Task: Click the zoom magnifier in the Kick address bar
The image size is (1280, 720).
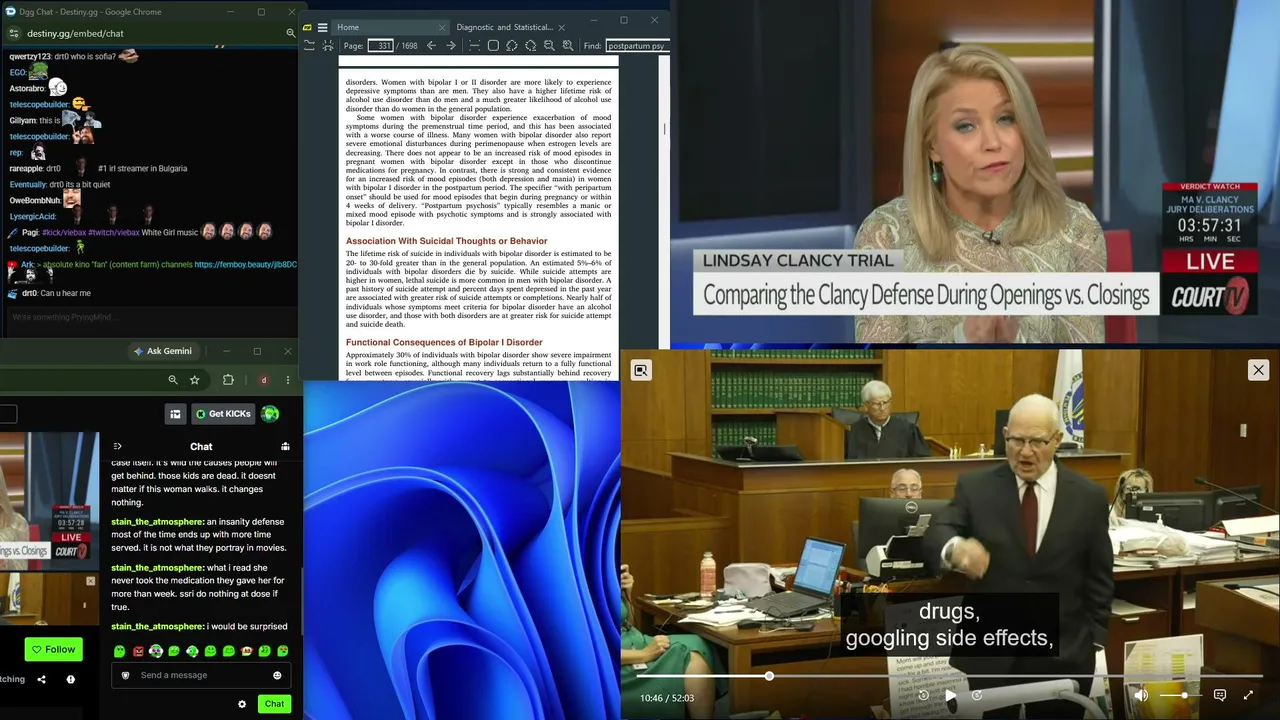Action: (173, 380)
